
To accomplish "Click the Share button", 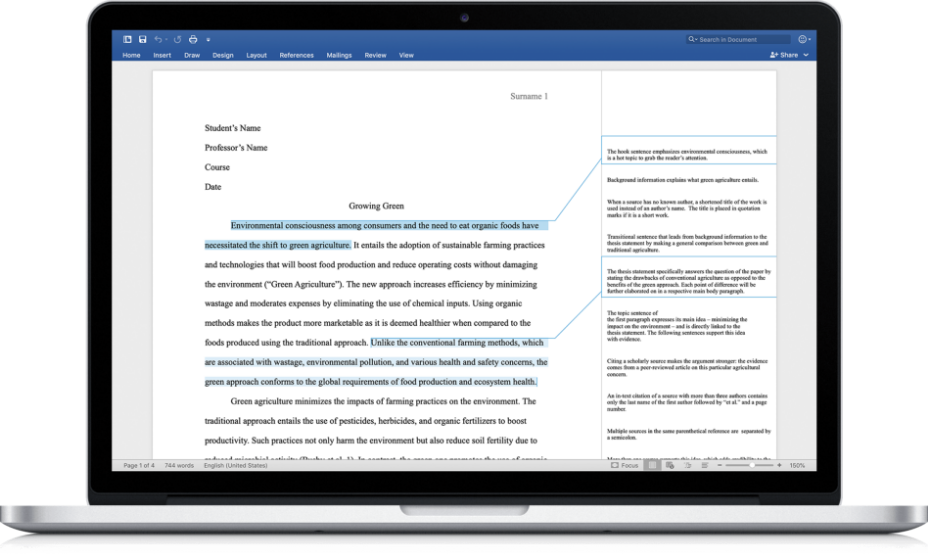I will pyautogui.click(x=785, y=55).
